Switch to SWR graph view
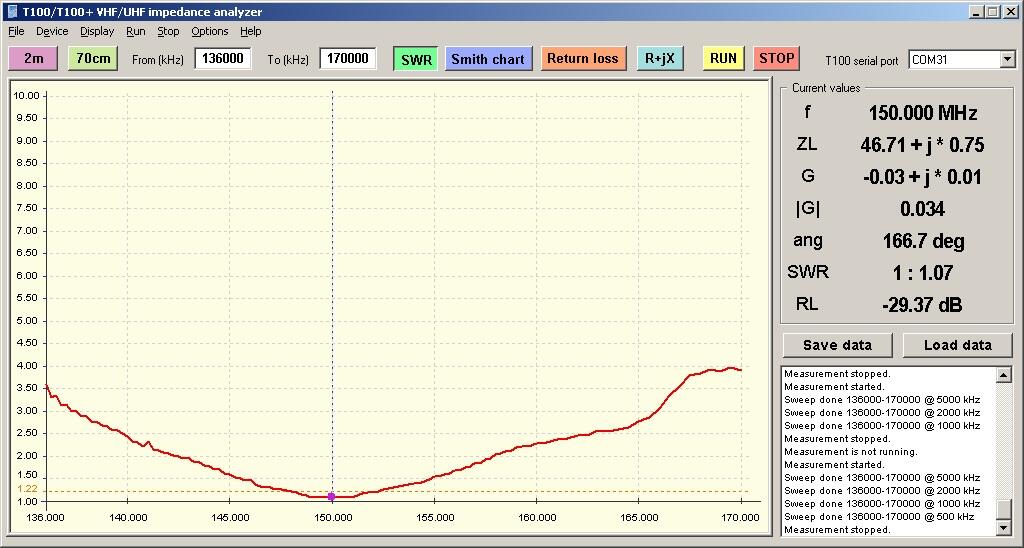The image size is (1024, 548). pyautogui.click(x=416, y=59)
